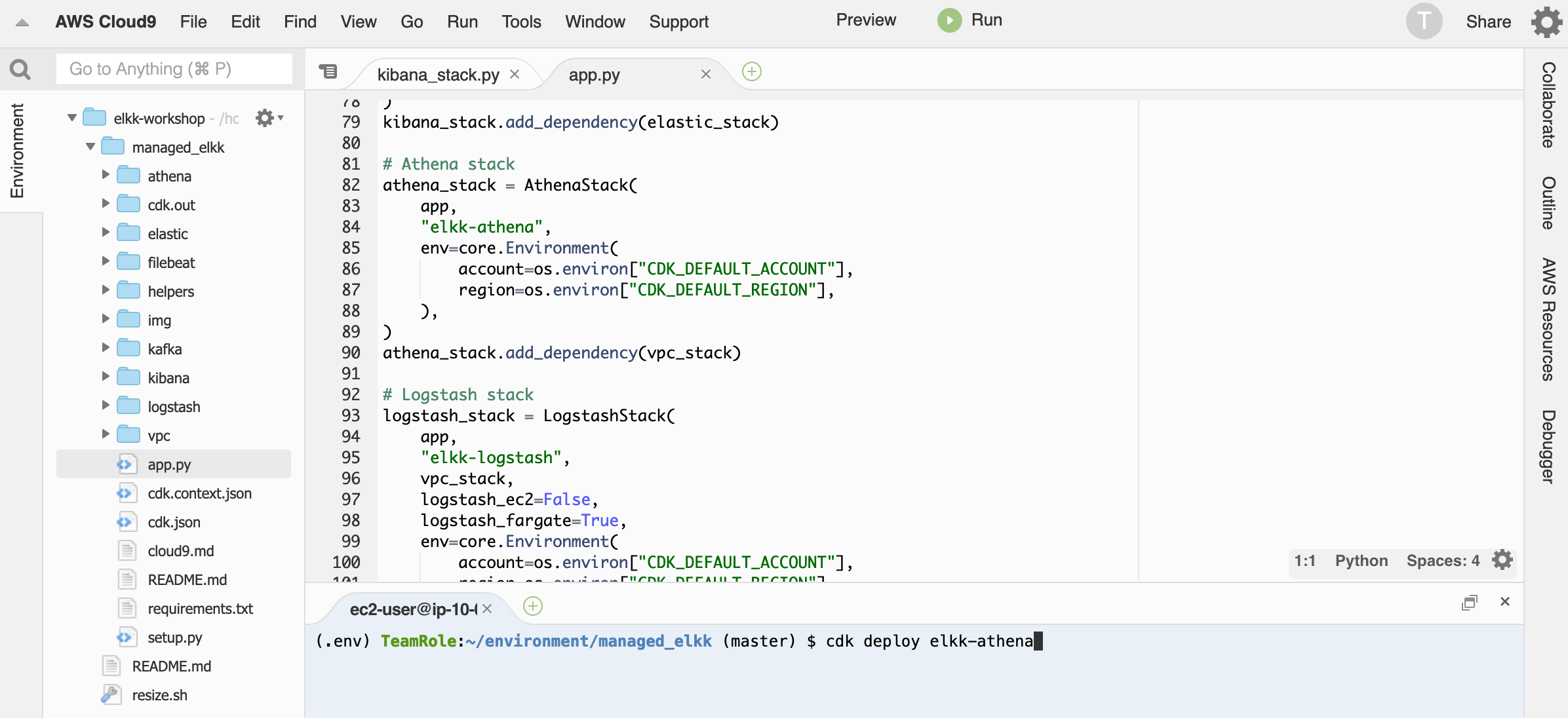Open the preferences gear icon top right
The width and height of the screenshot is (1568, 718).
tap(1547, 22)
